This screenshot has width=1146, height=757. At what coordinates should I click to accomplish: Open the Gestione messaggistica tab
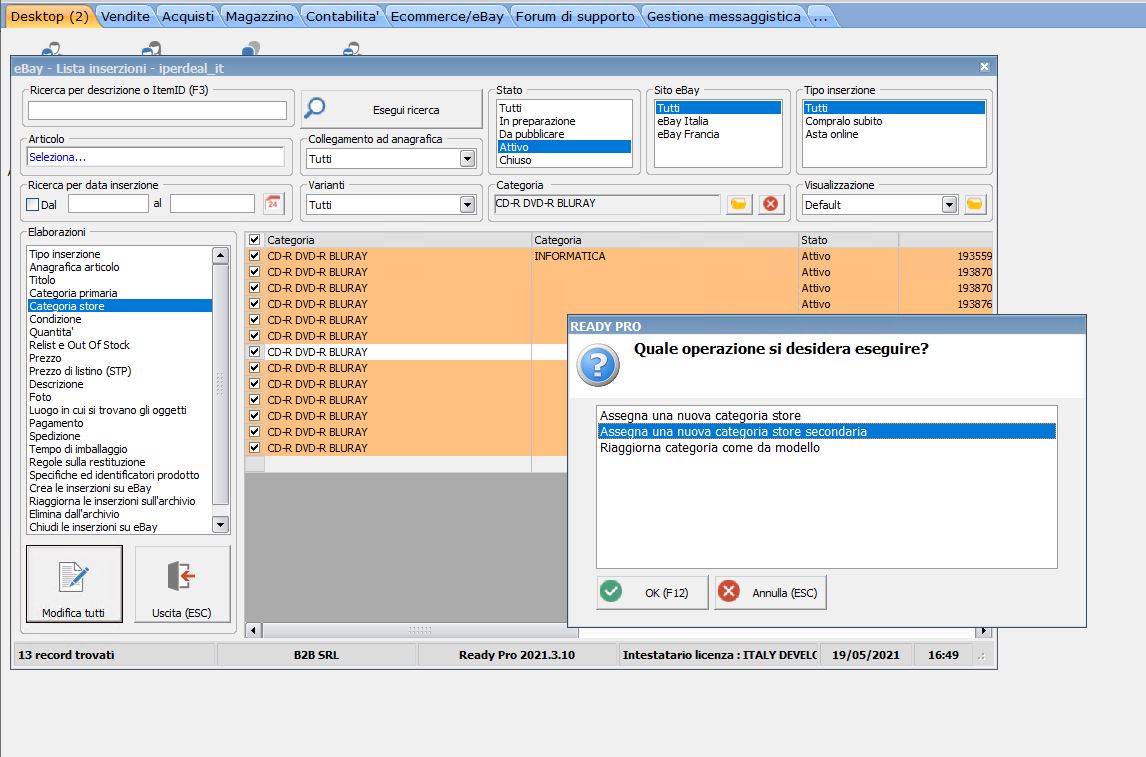(x=724, y=16)
